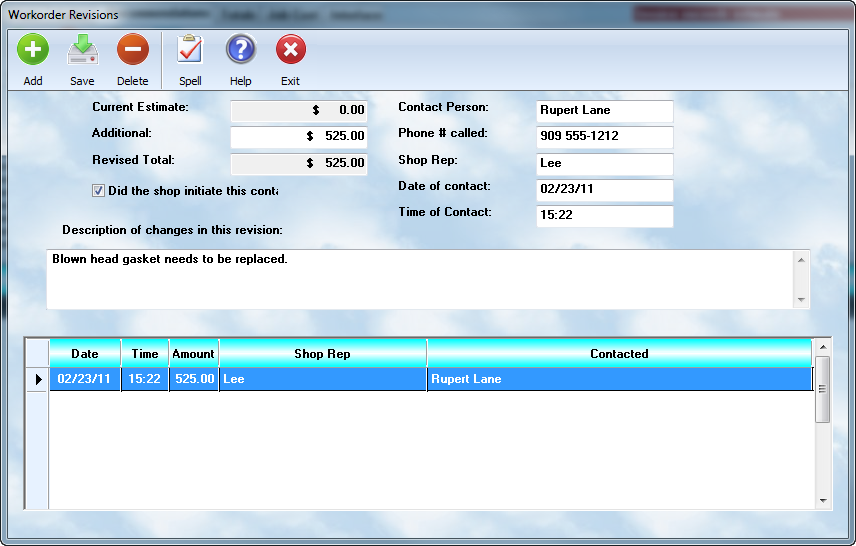The image size is (856, 546).
Task: Toggle the shop-initiated contact checkbox
Action: pos(98,190)
